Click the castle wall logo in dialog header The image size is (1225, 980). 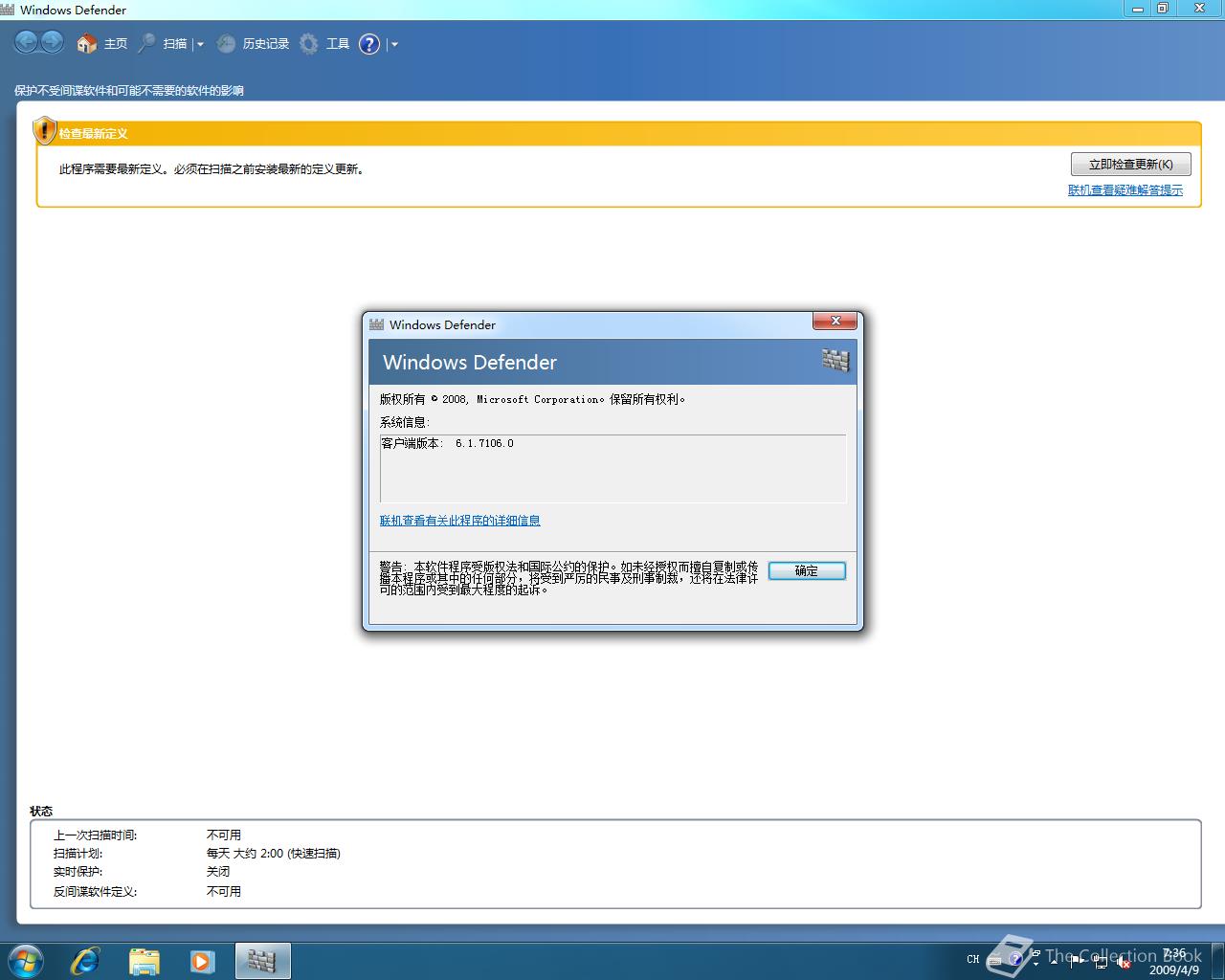[835, 360]
